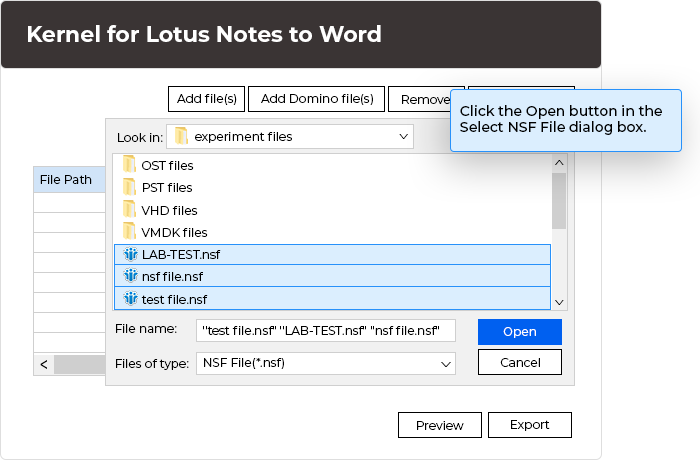Select the PST files folder name
Viewport: 700px width, 460px height.
167,188
